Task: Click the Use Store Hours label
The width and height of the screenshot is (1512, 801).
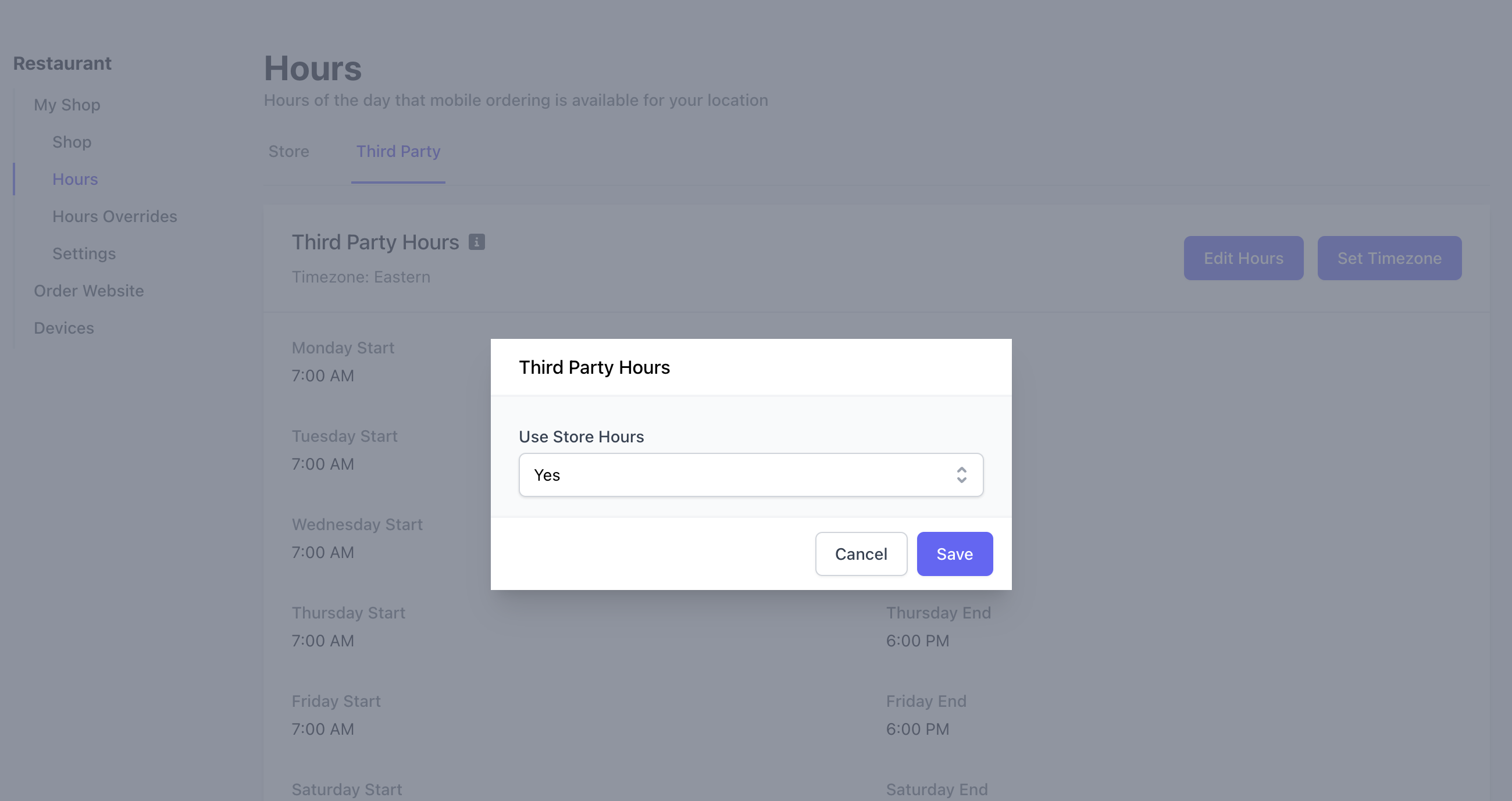Action: (x=581, y=437)
